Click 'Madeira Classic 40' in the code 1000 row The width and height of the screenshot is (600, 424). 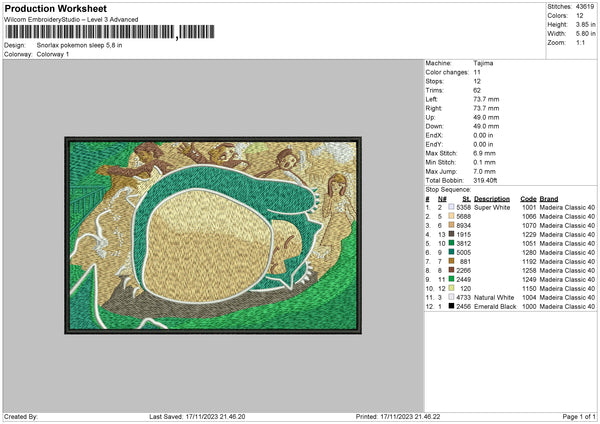[x=567, y=307]
